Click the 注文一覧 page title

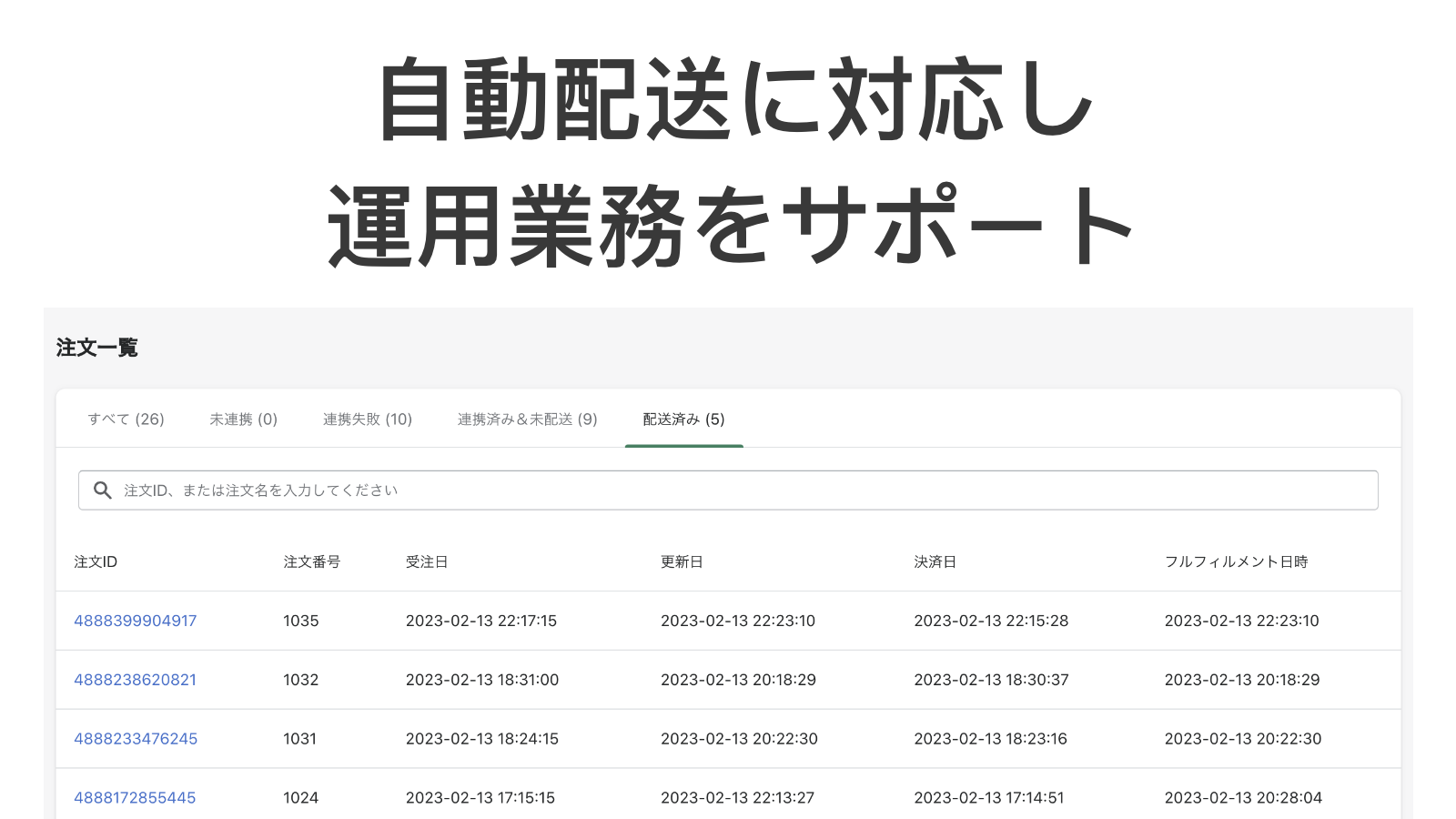(96, 348)
